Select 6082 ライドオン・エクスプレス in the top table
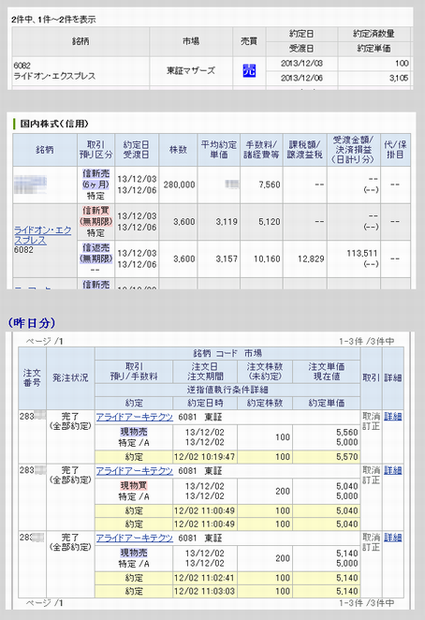The image size is (425, 620). (55, 71)
